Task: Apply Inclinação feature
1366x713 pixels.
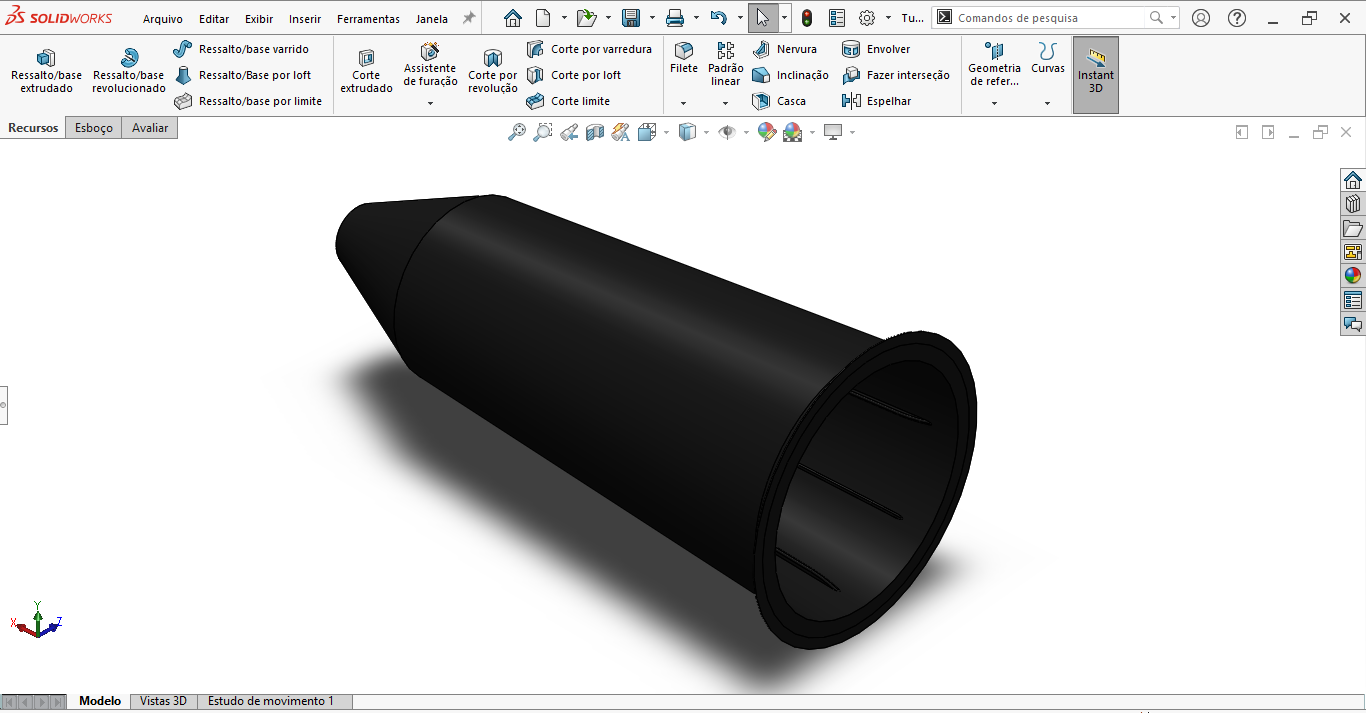Action: [x=790, y=75]
